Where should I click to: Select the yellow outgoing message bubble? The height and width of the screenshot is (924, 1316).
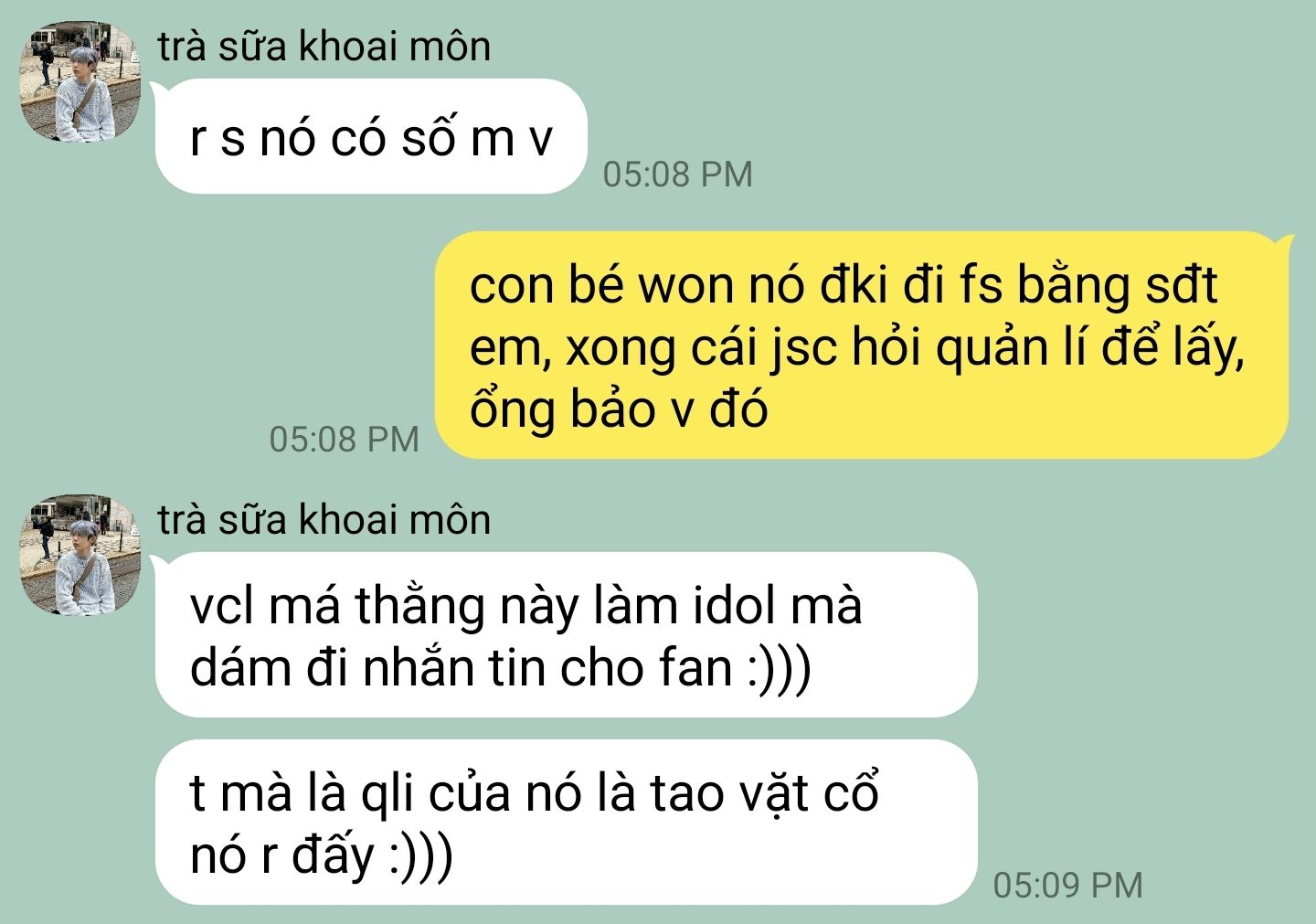(864, 345)
